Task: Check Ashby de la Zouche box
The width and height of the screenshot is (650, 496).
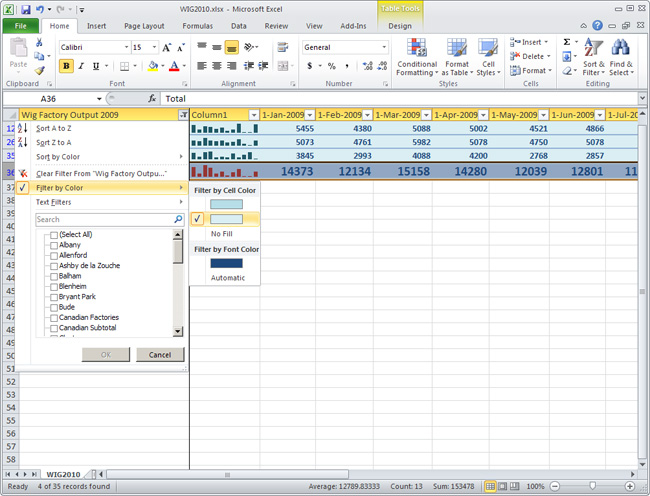Action: click(53, 266)
